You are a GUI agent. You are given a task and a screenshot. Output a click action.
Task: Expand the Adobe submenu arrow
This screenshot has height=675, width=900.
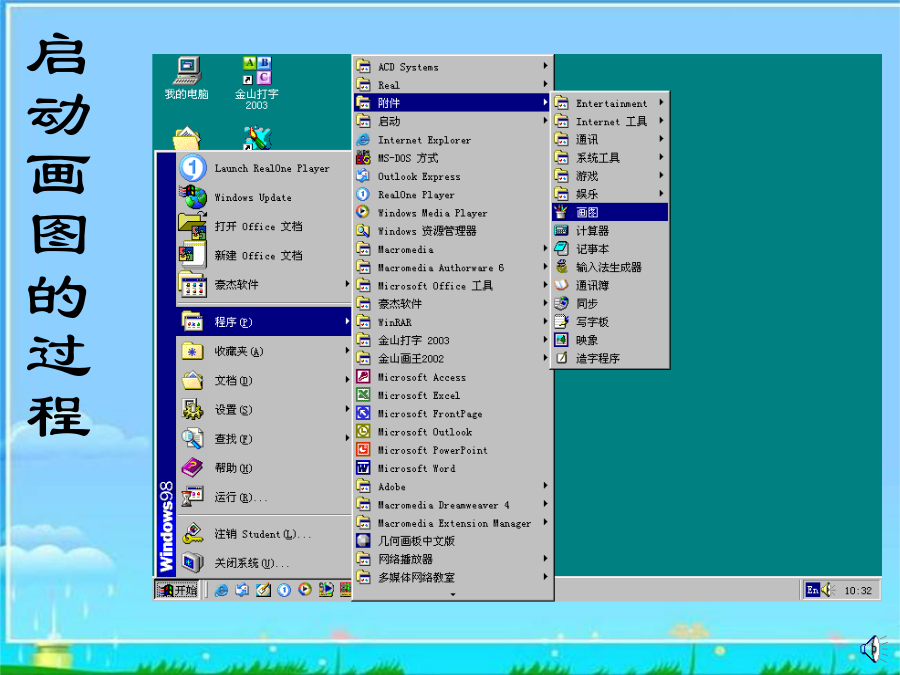545,486
